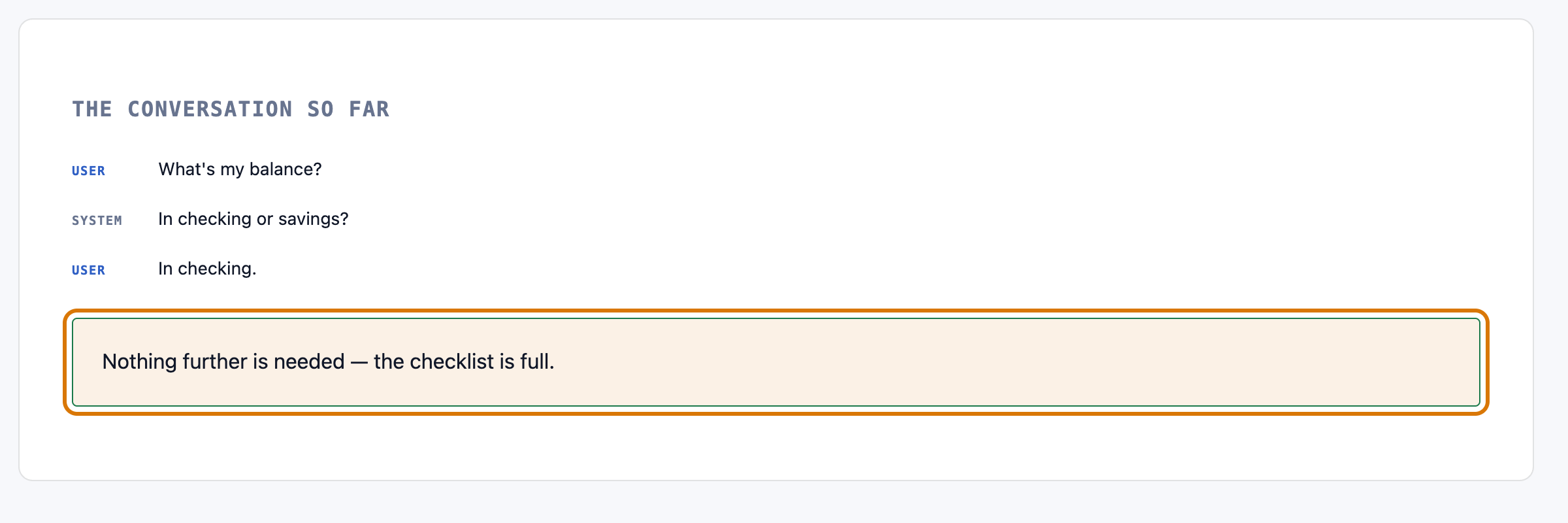Select the USER label beside 'What's my balance?'
Viewport: 1568px width, 523px height.
click(x=88, y=171)
